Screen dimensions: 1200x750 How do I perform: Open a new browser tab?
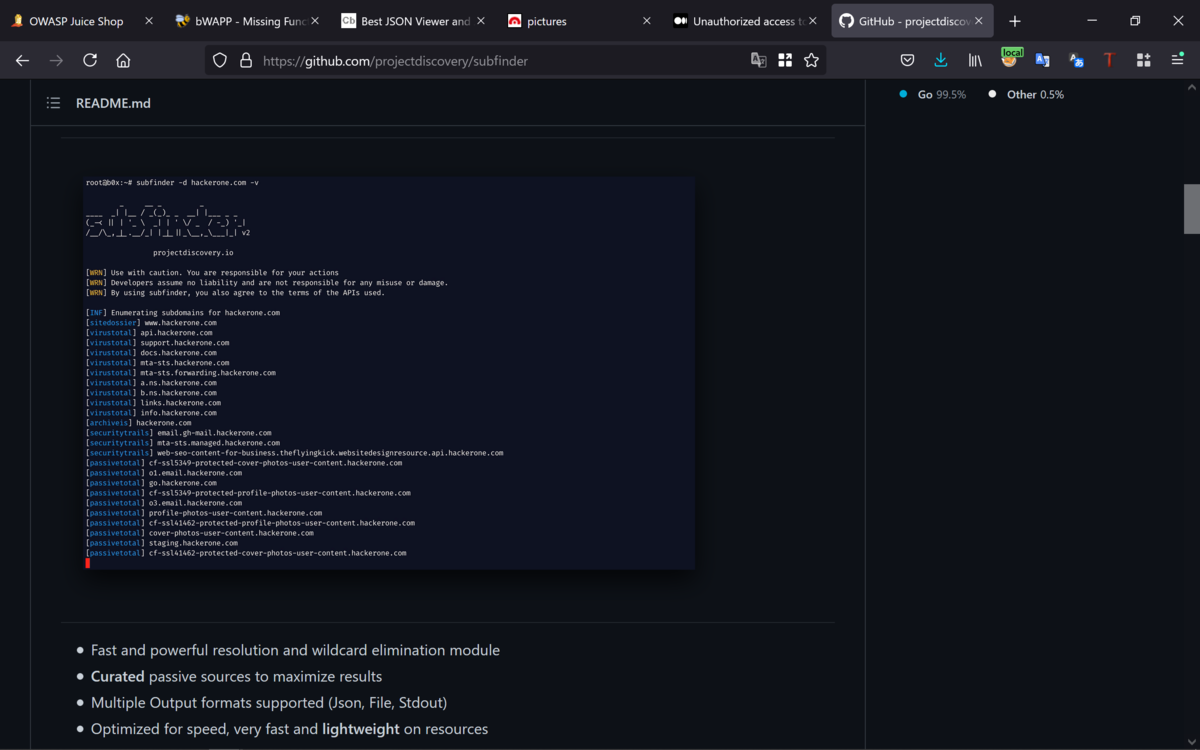pos(1015,21)
